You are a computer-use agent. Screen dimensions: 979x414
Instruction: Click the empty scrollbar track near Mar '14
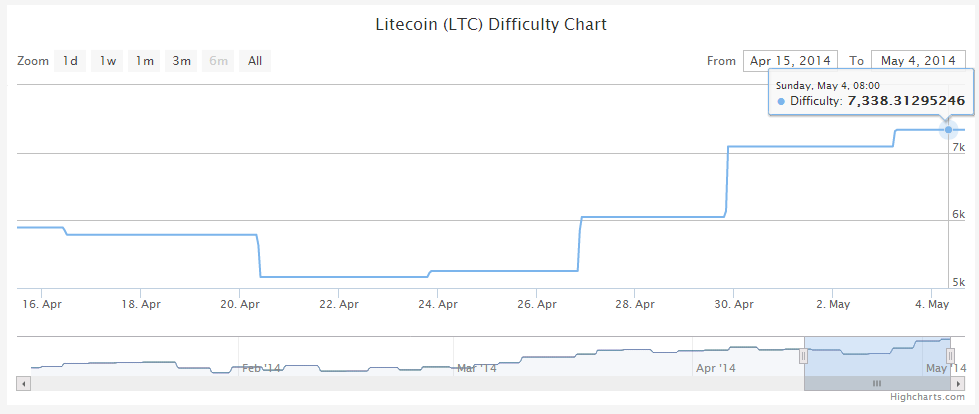click(x=476, y=383)
